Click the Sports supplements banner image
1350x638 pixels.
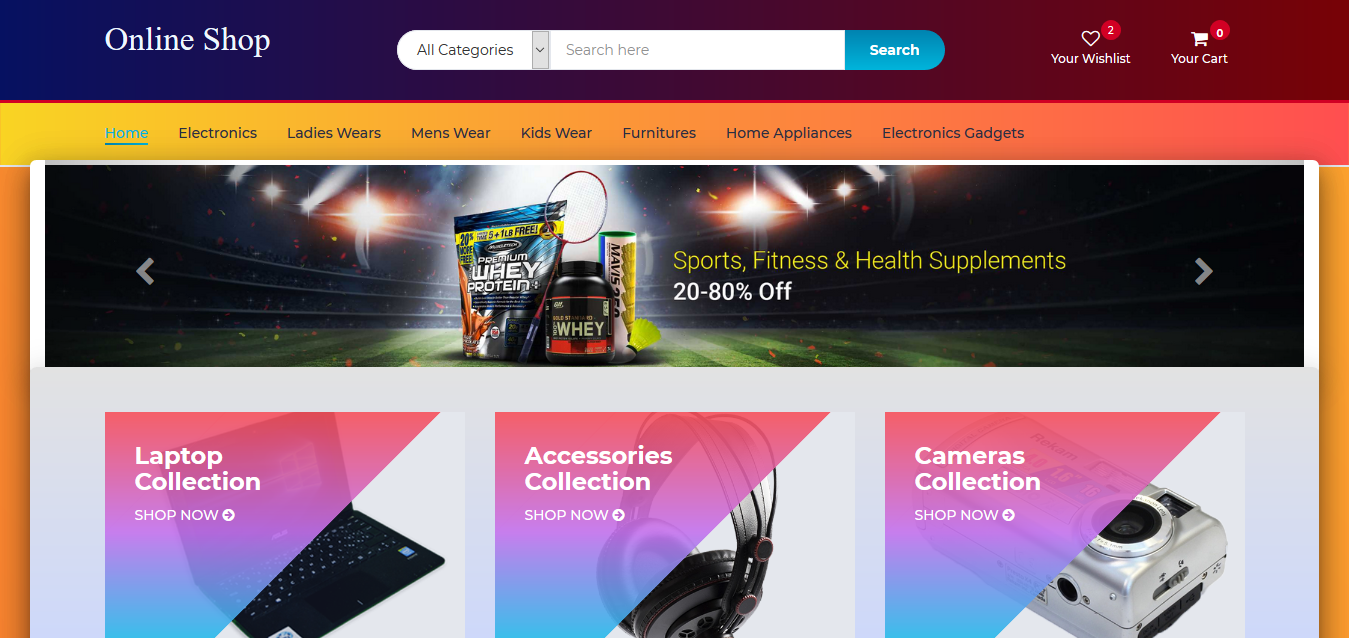[x=674, y=266]
